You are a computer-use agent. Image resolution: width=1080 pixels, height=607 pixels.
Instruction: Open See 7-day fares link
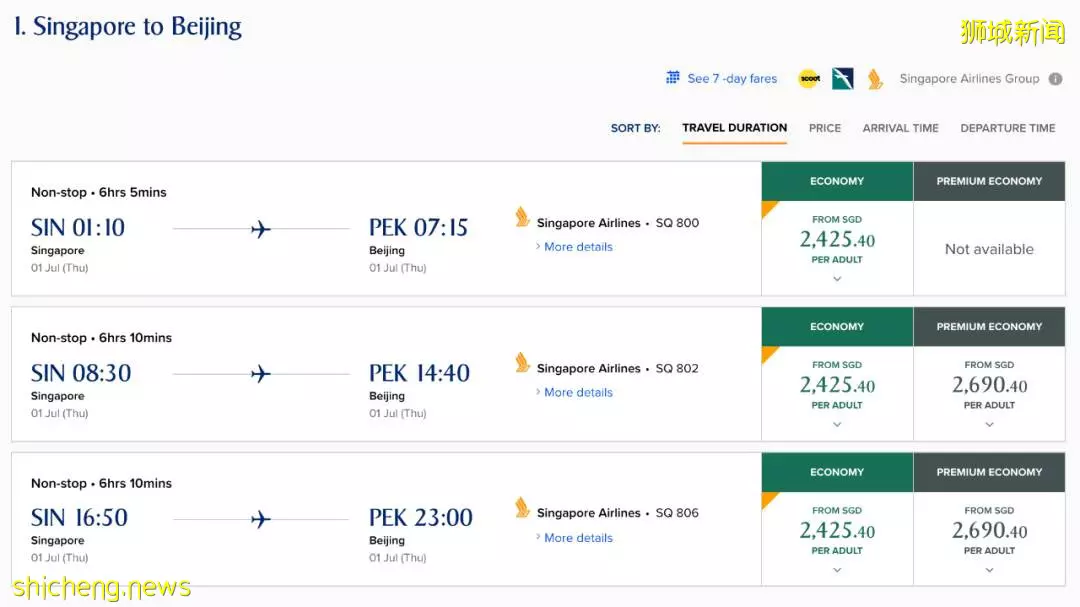pos(731,79)
